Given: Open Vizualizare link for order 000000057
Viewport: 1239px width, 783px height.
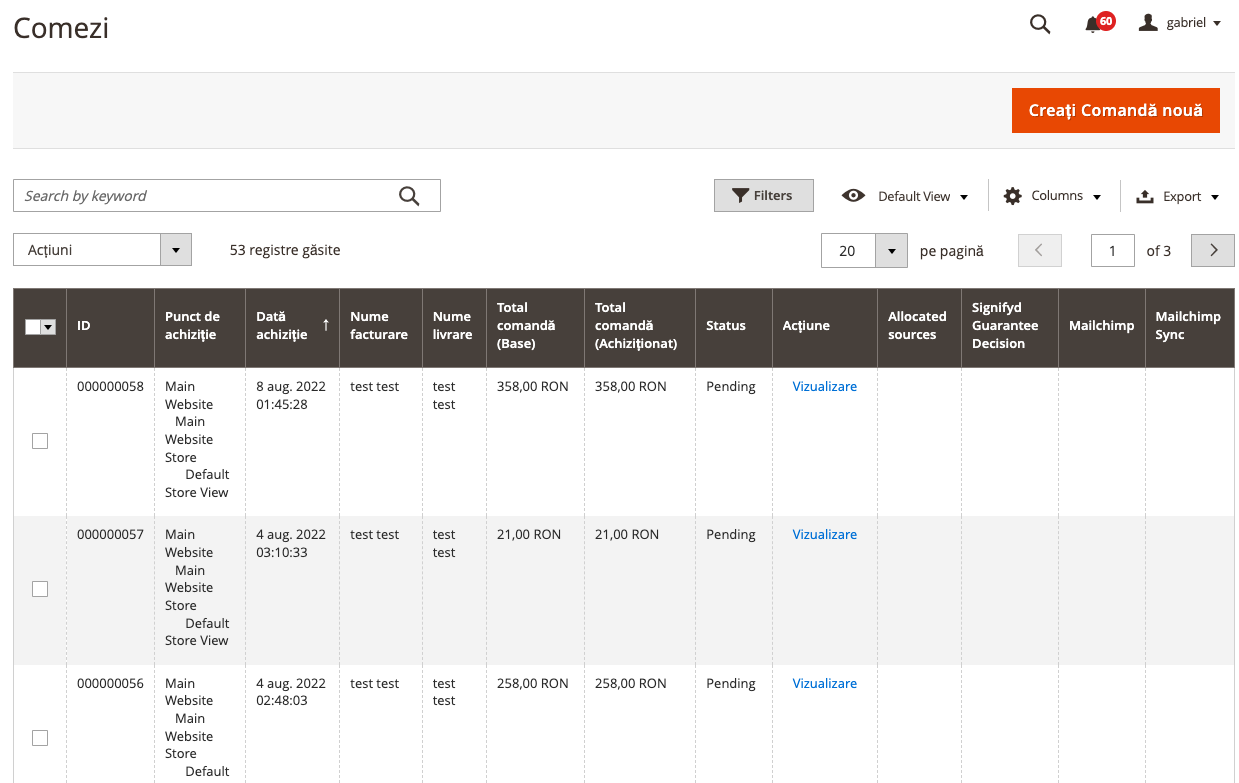Looking at the screenshot, I should (825, 535).
